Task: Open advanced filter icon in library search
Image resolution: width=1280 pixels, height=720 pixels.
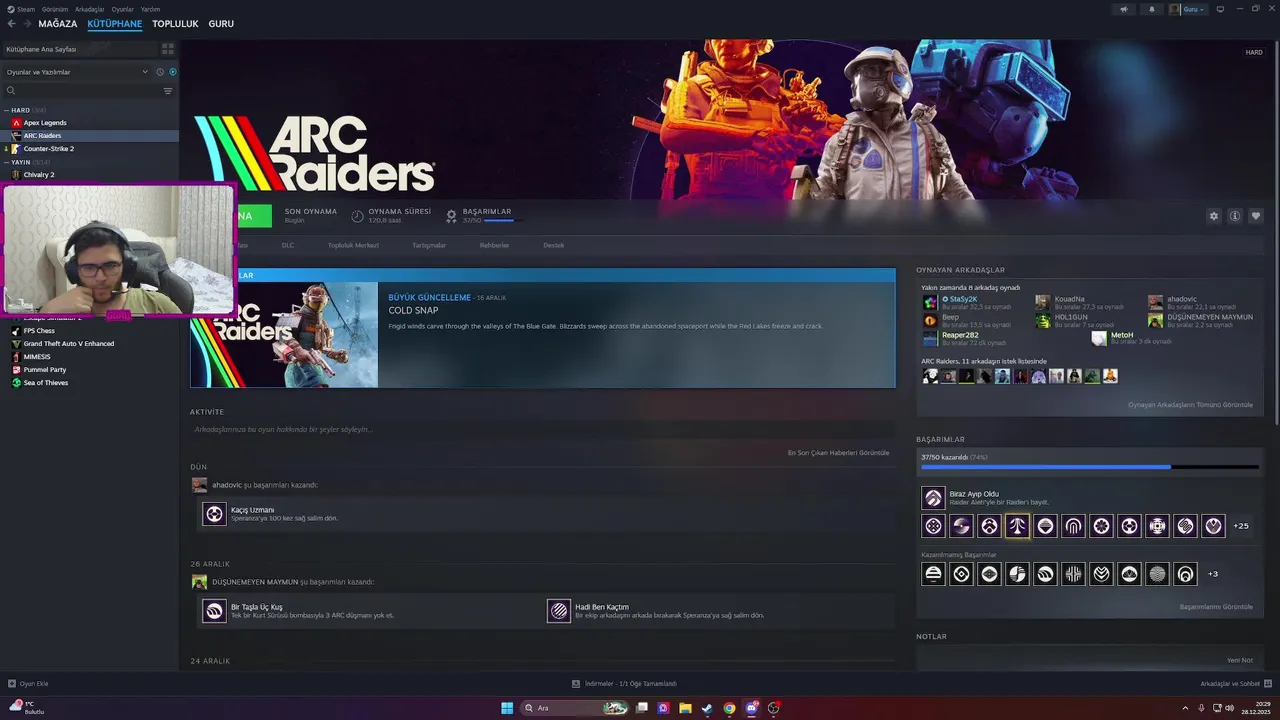Action: 167,91
